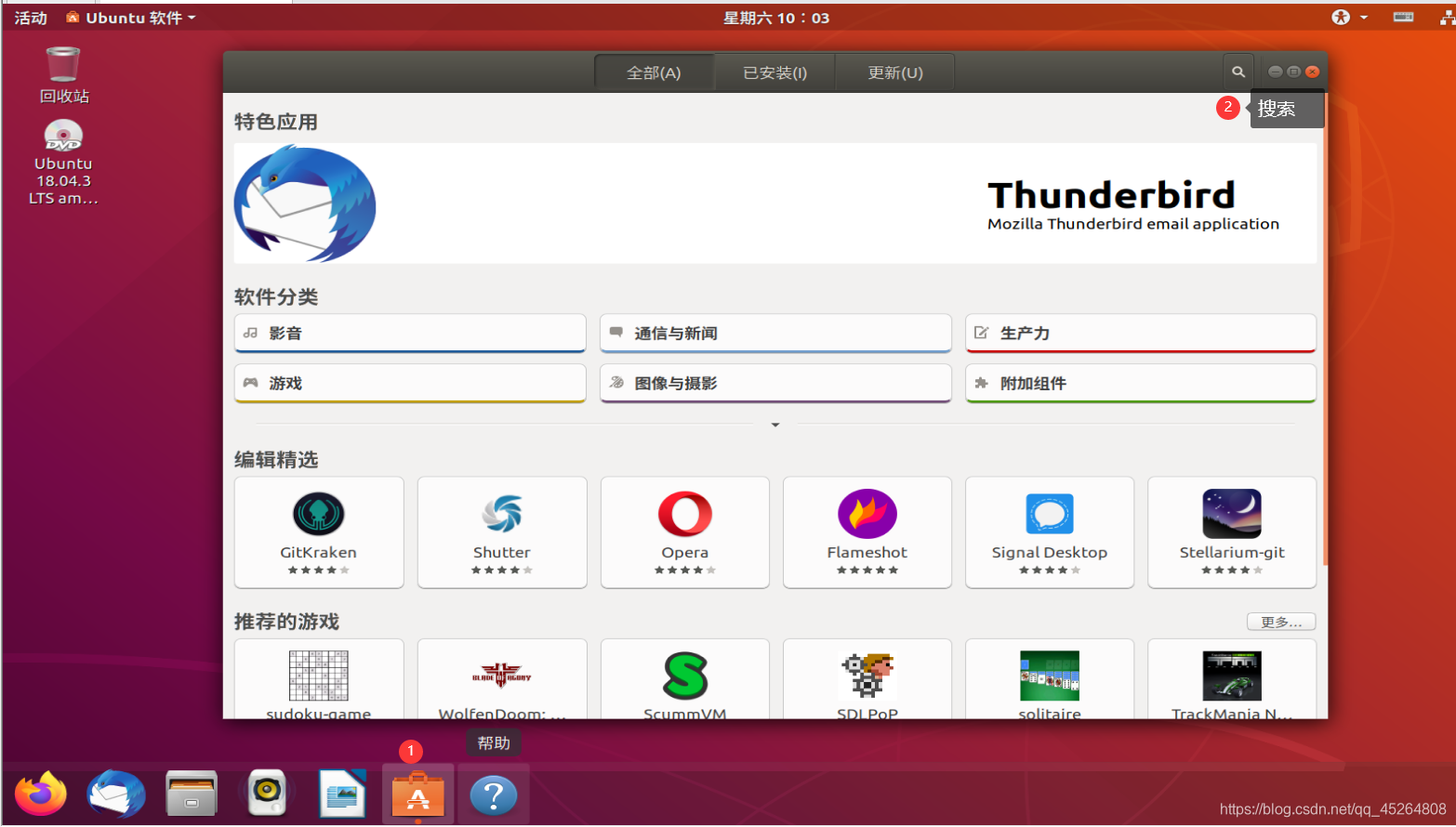
Task: Open the Thunderbird featured banner
Action: 774,203
